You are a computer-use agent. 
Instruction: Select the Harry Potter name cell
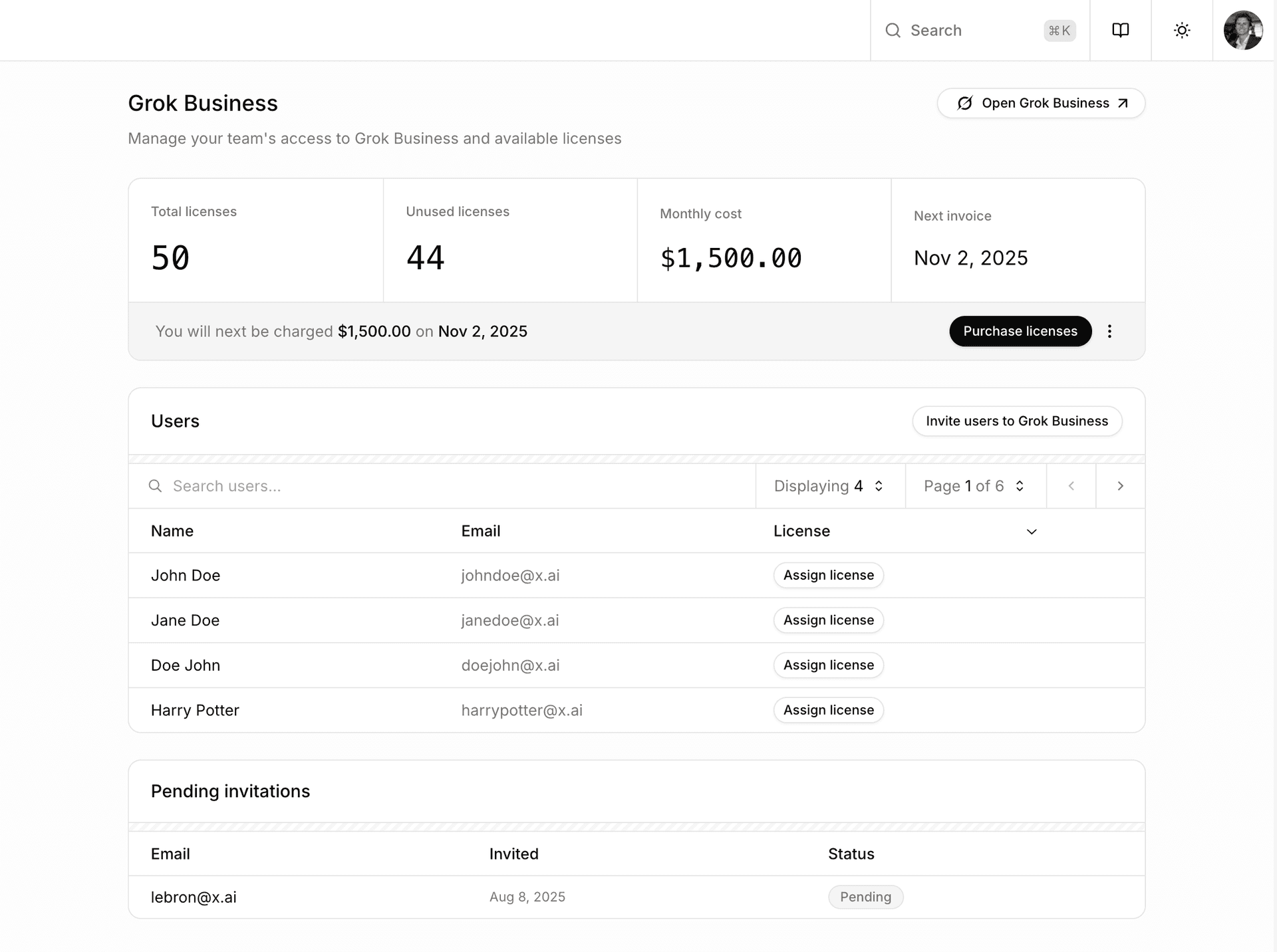[195, 710]
